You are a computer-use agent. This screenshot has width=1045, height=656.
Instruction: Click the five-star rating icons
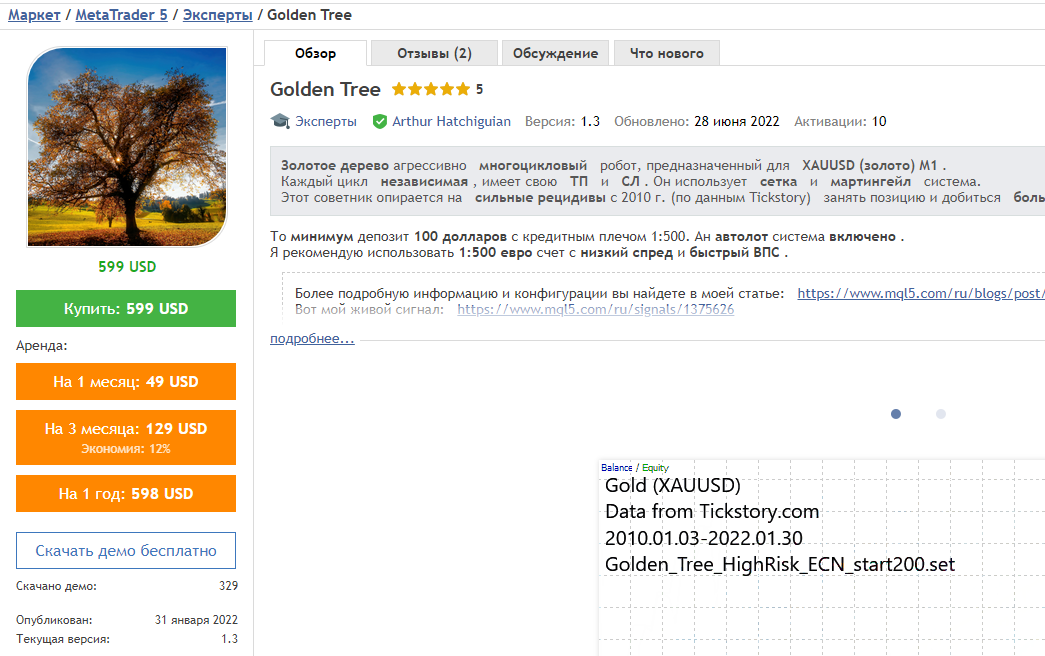[x=431, y=89]
